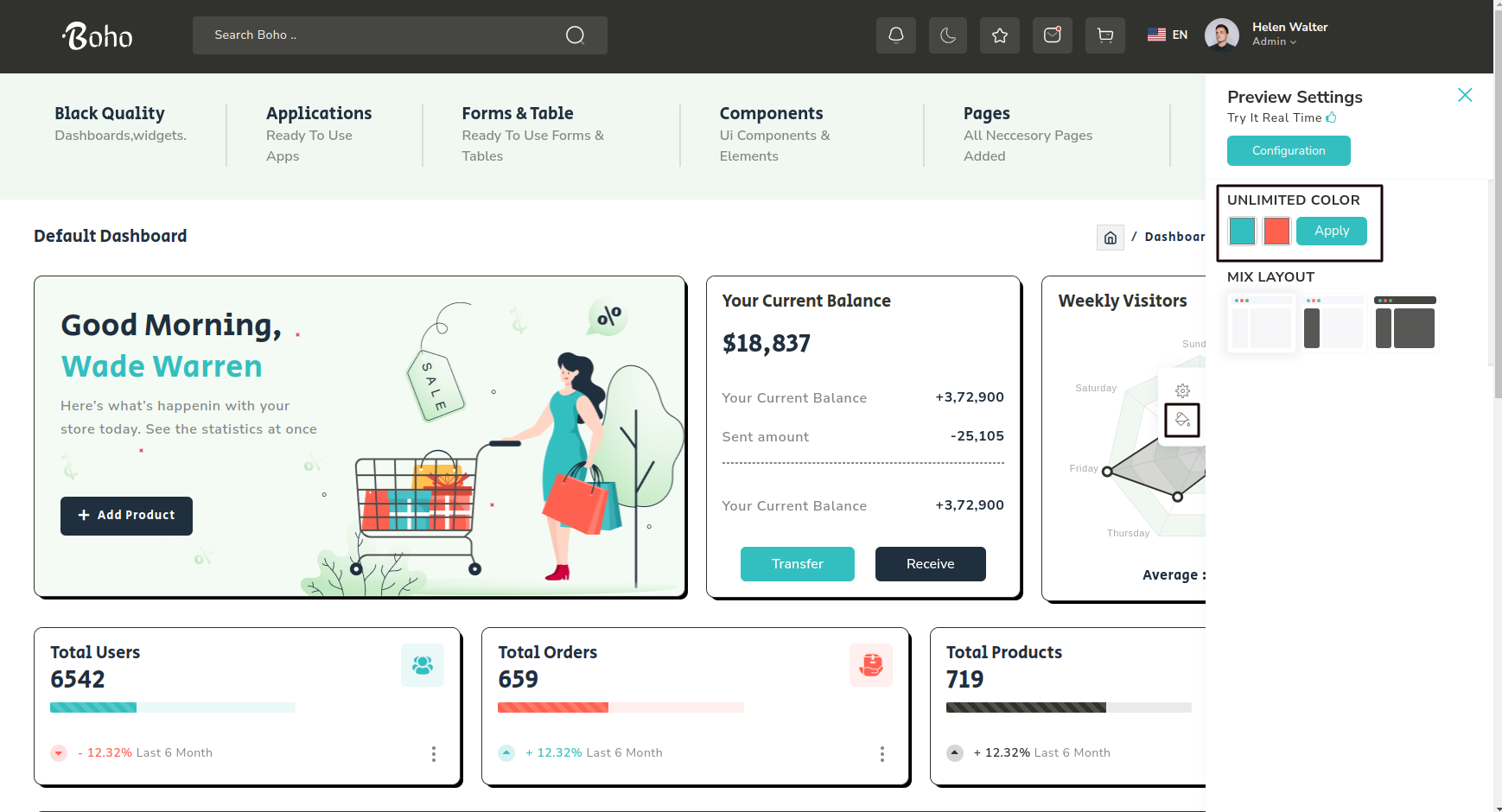Close the Preview Settings panel
Image resolution: width=1502 pixels, height=812 pixels.
1464,95
